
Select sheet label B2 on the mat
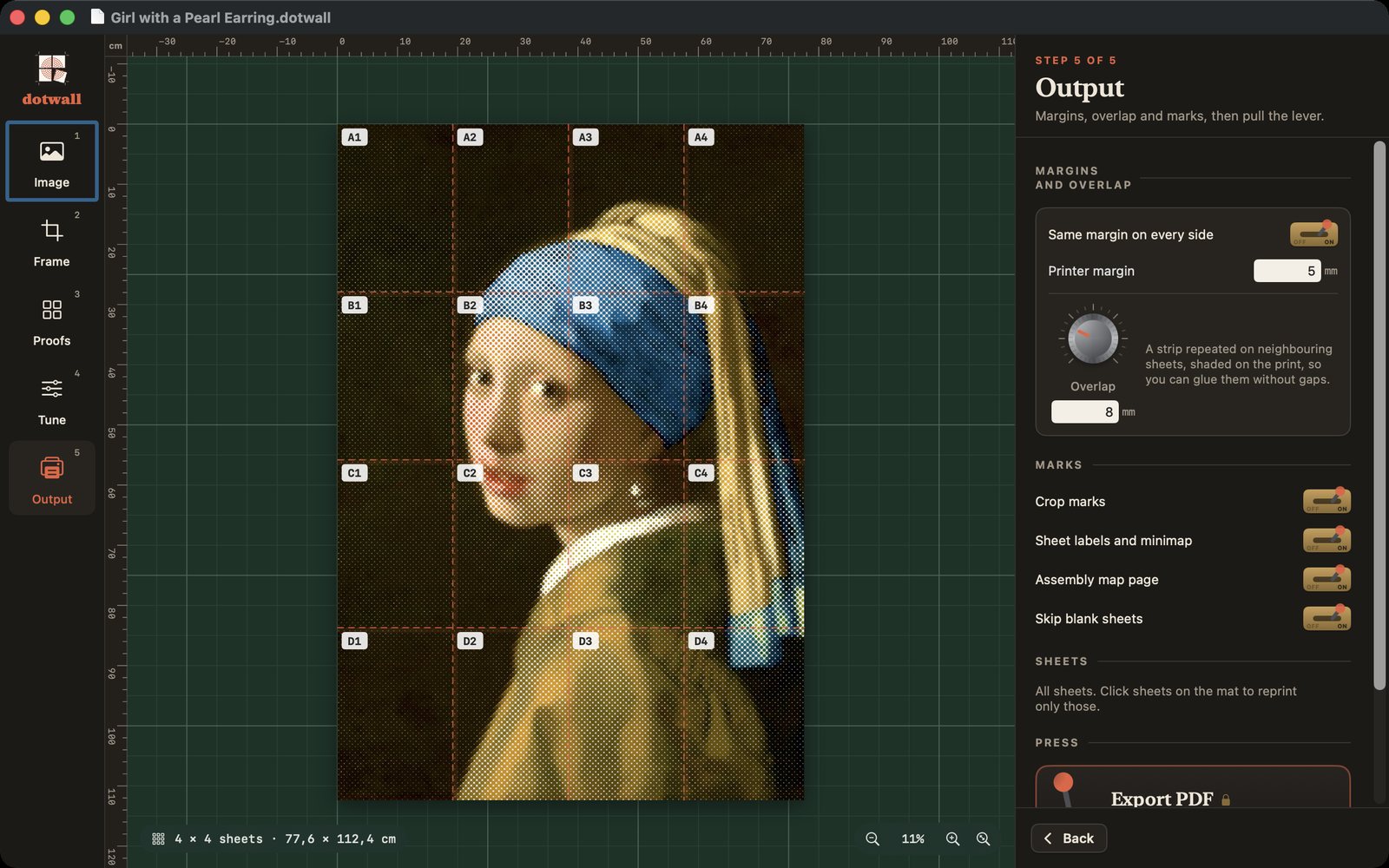pyautogui.click(x=470, y=306)
